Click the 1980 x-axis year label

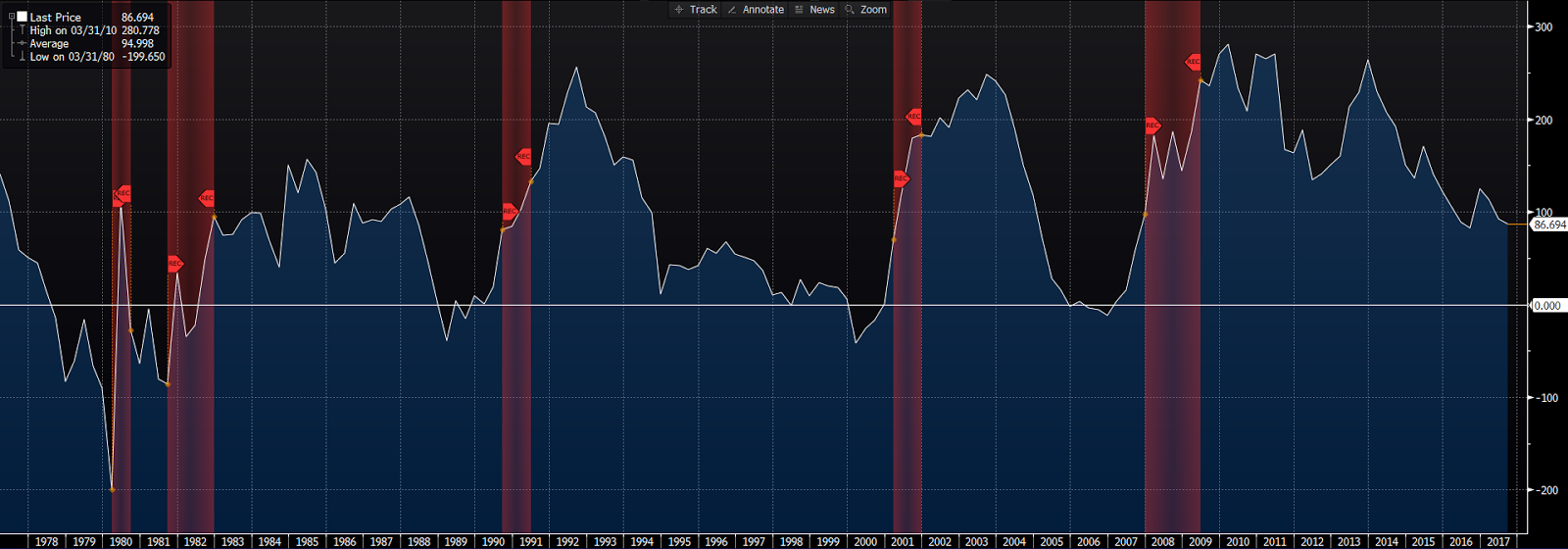coord(121,541)
